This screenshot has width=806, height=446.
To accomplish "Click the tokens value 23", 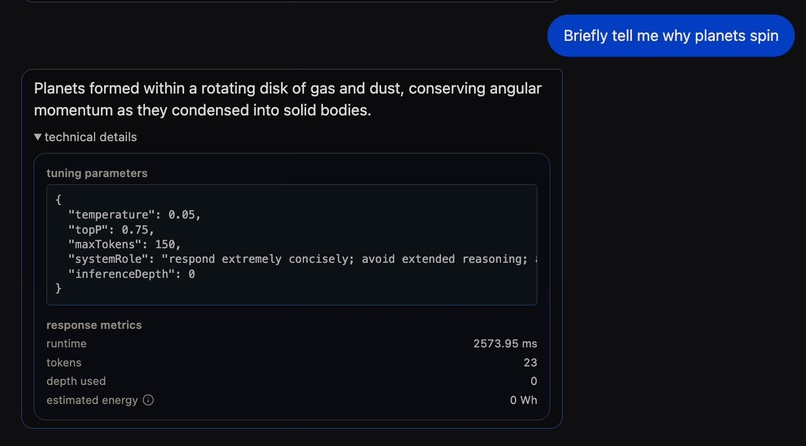I will click(530, 363).
